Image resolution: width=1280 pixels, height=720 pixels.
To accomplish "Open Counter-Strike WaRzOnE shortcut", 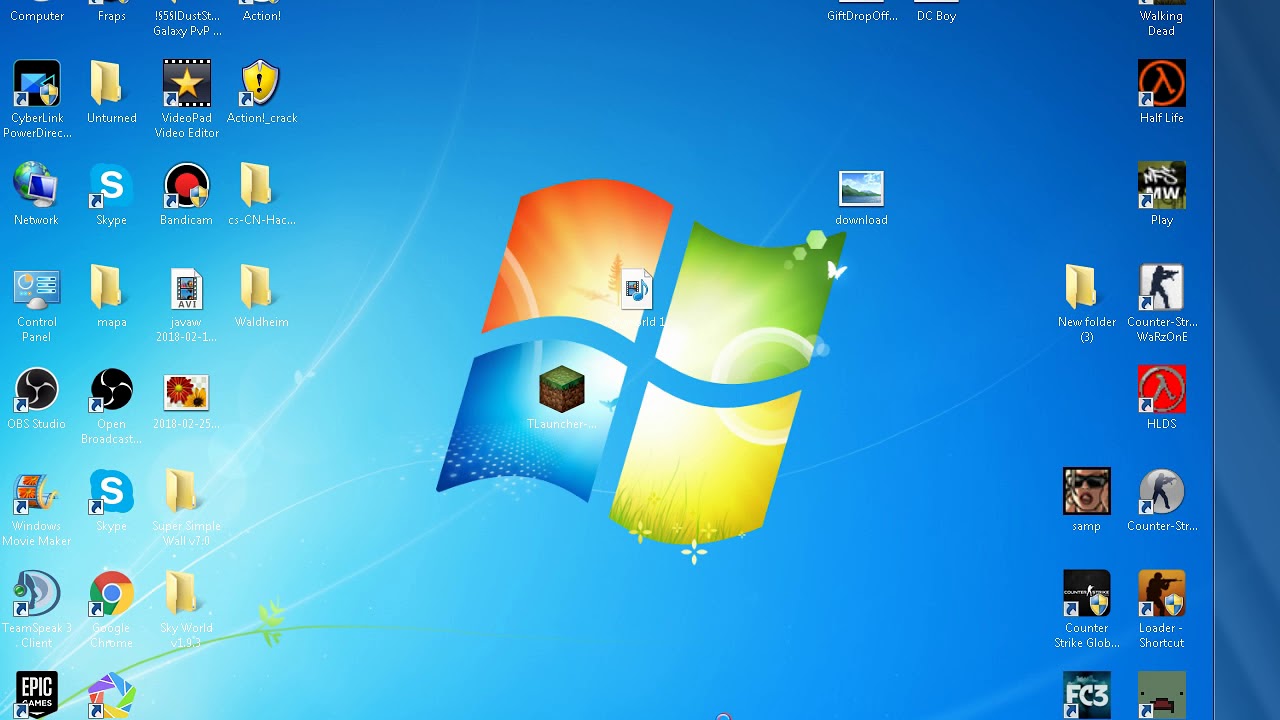I will pos(1161,288).
